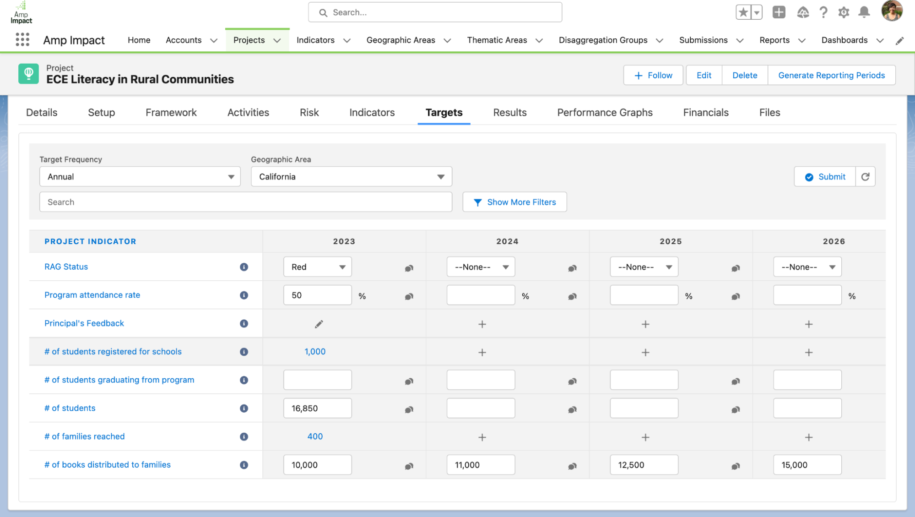This screenshot has width=915, height=517.
Task: Open # of books distributed to families link
Action: point(107,465)
